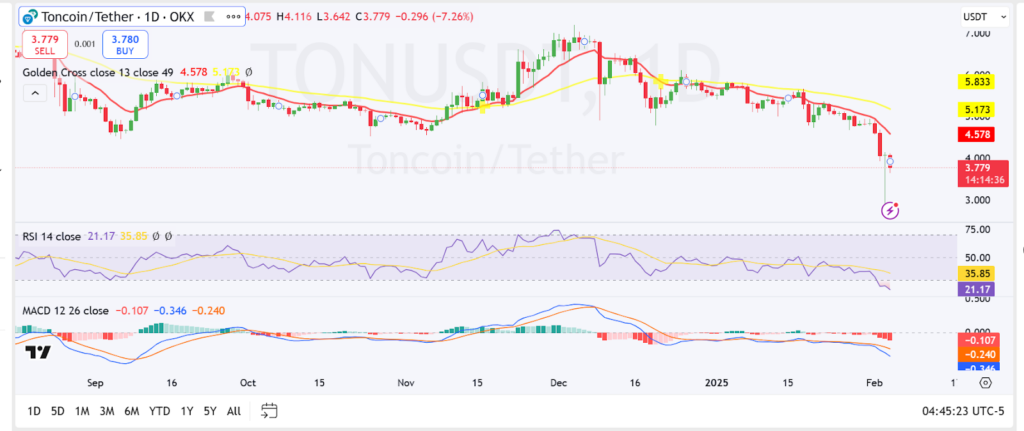Open the purple lightning event icon
1024x431 pixels.
pos(890,210)
